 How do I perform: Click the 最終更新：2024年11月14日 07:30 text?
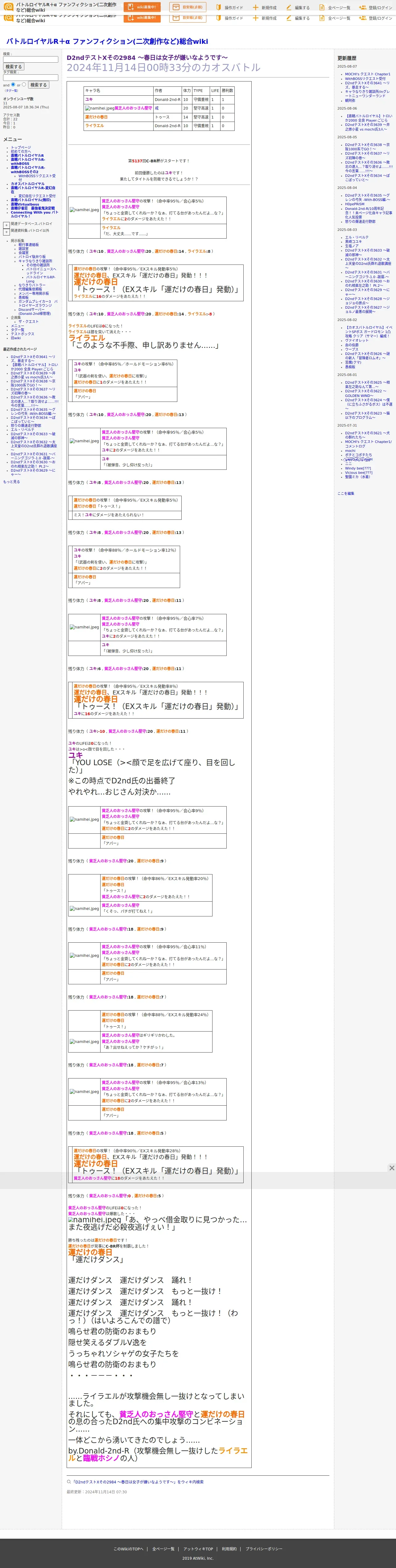tap(97, 1492)
